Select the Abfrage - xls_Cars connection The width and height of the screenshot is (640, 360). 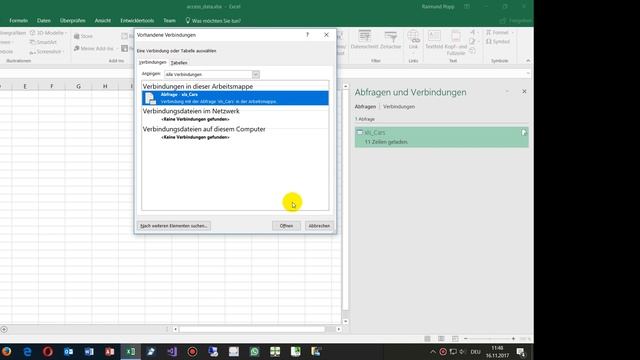235,98
